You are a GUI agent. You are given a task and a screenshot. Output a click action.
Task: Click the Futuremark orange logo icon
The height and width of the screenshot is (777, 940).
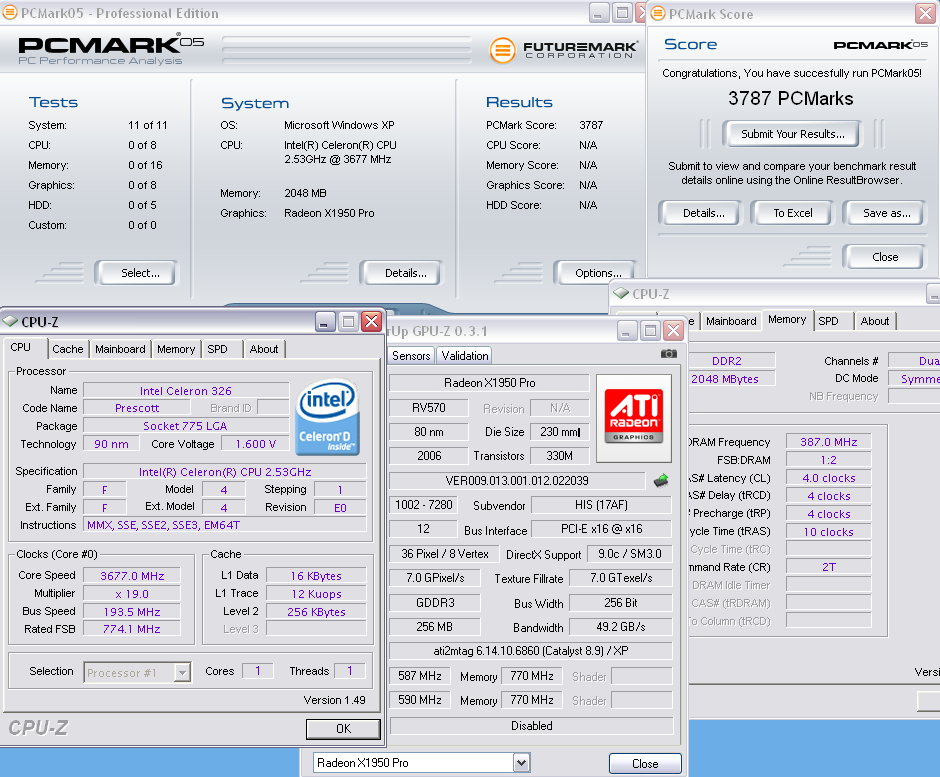pyautogui.click(x=502, y=50)
